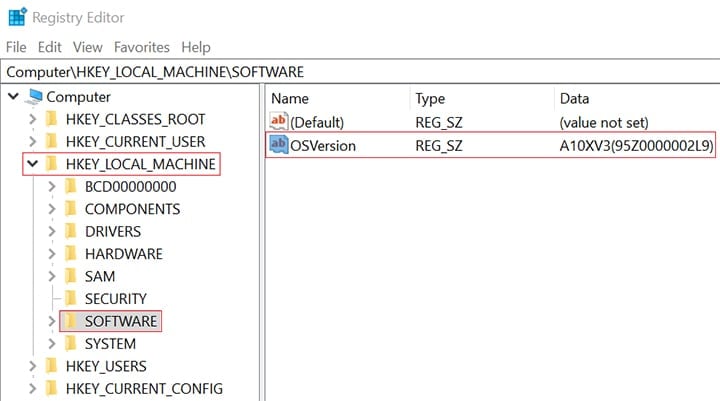
Task: Click REG_SZ type of OSVersion row
Action: (x=439, y=146)
